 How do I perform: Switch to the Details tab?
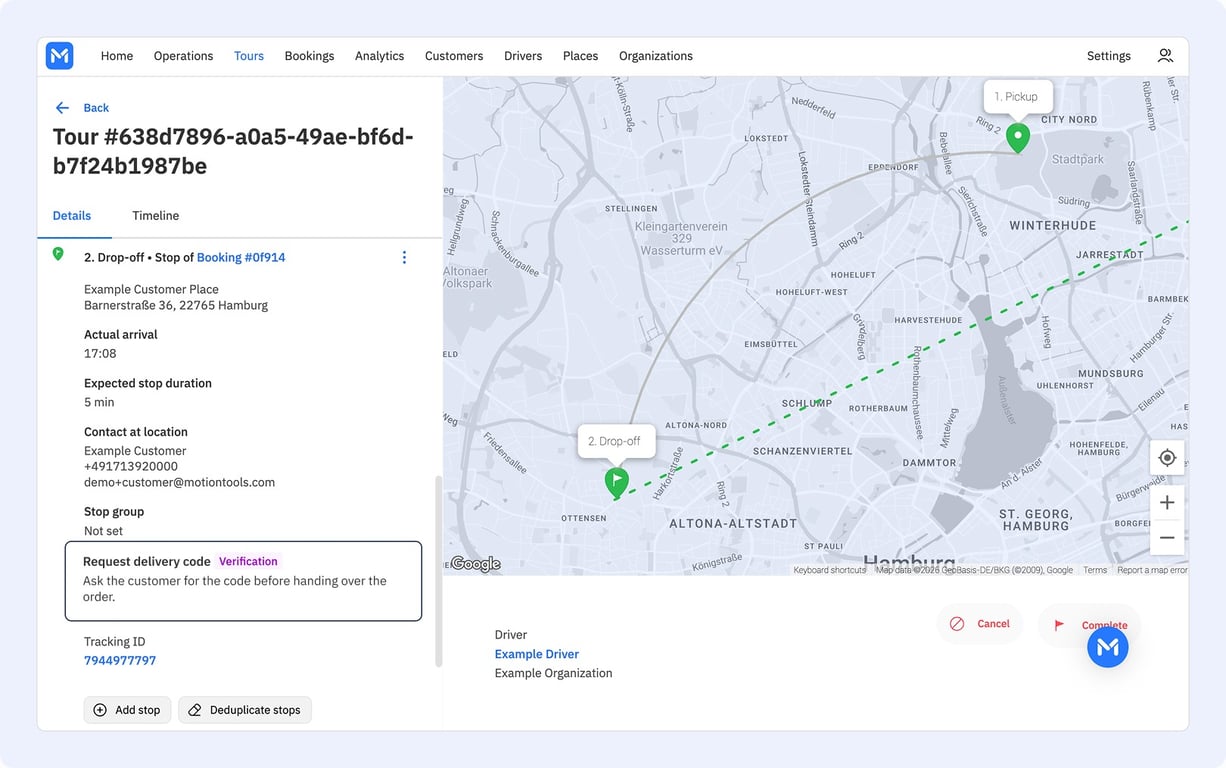72,216
